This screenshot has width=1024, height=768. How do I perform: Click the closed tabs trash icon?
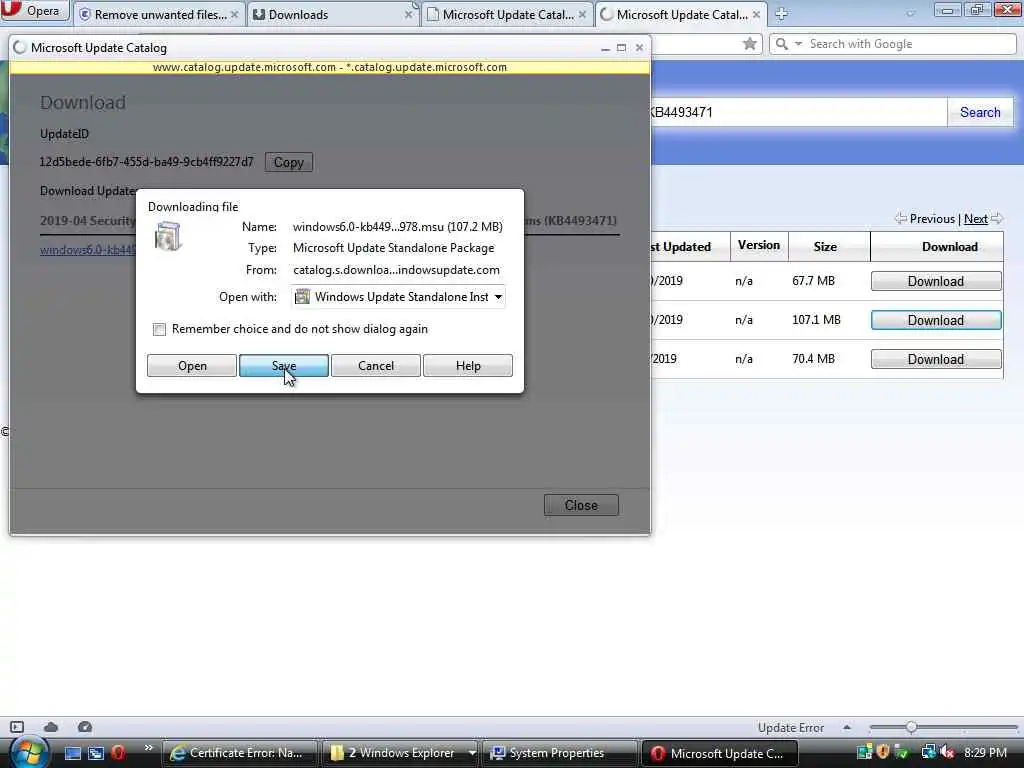(910, 12)
